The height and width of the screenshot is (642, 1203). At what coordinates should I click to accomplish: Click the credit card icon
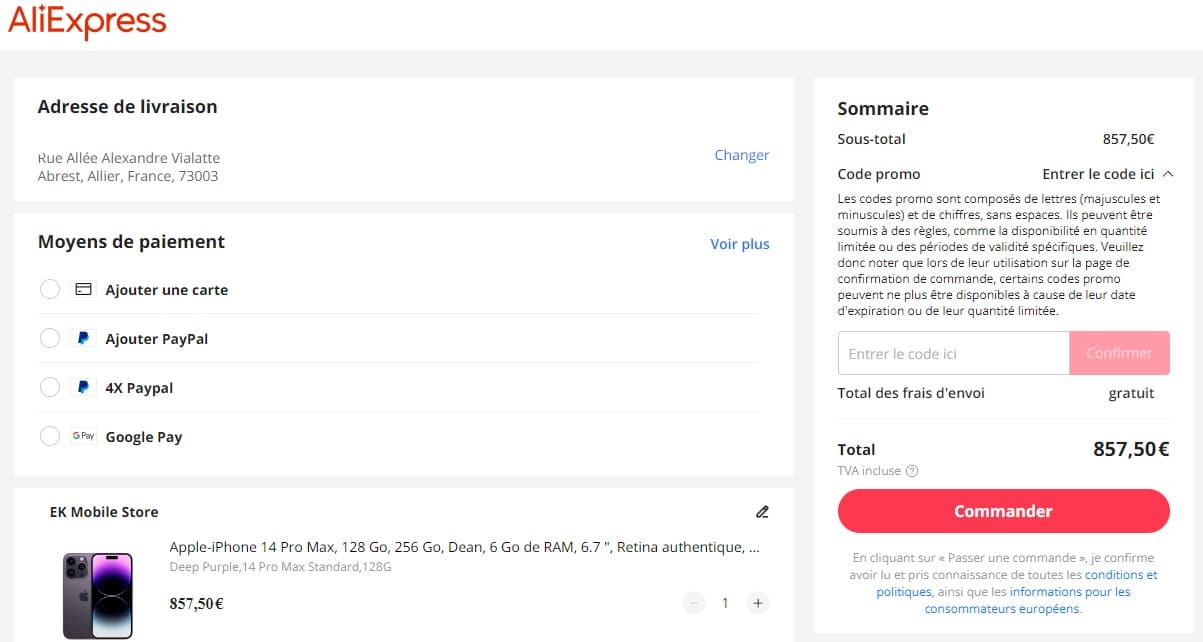tap(84, 290)
